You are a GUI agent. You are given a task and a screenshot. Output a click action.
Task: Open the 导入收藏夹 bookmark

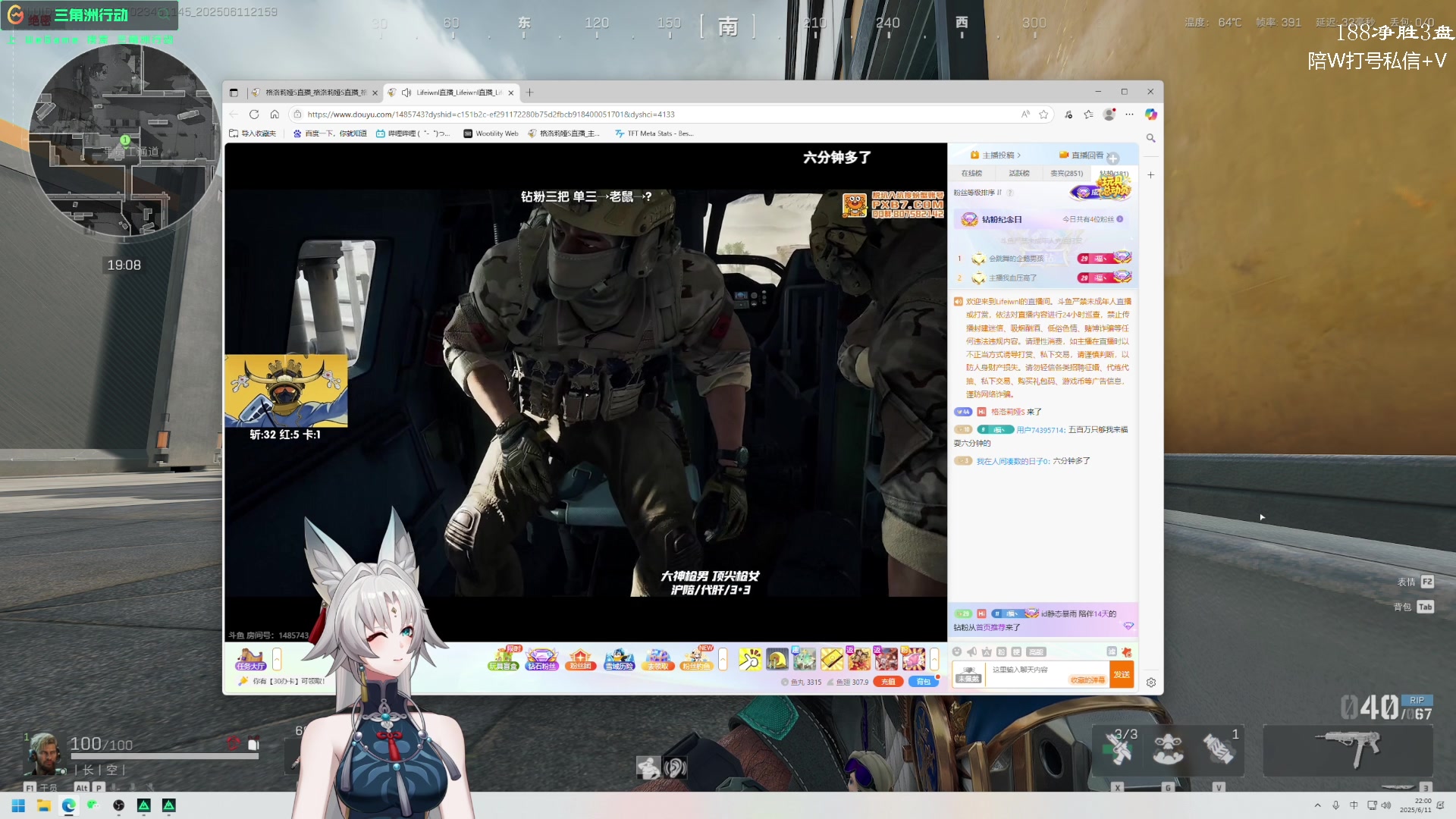[x=253, y=133]
